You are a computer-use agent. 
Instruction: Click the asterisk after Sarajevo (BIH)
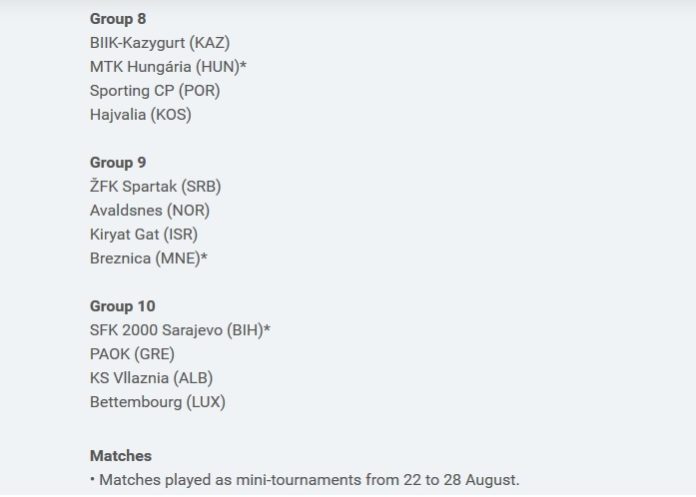click(267, 328)
